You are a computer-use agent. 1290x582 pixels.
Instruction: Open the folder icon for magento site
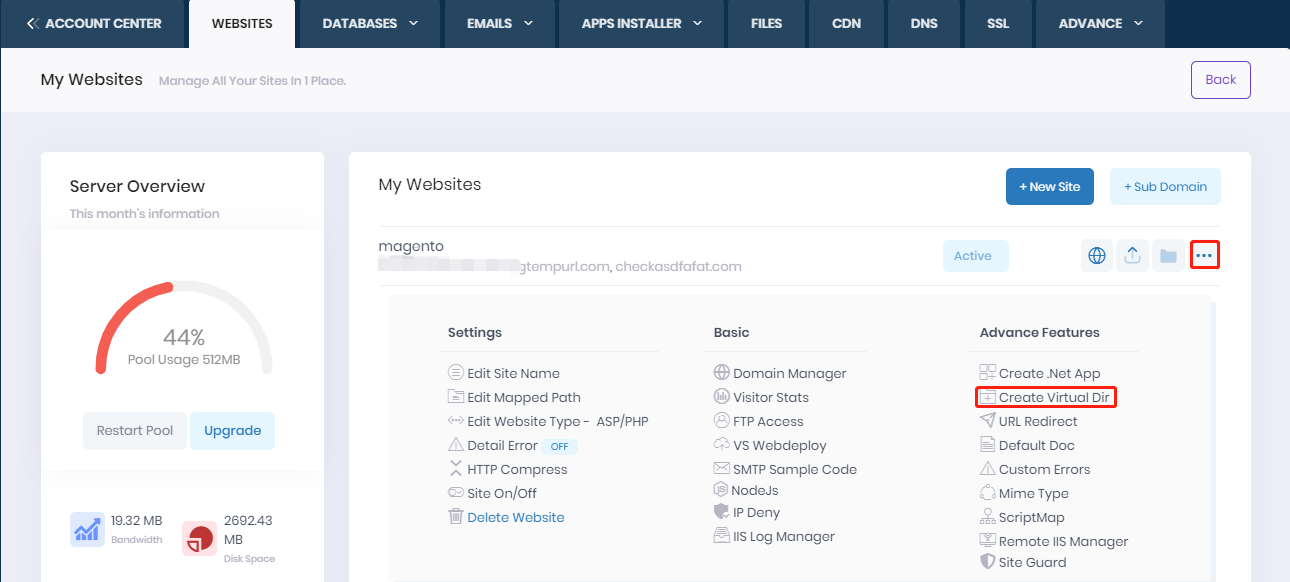pyautogui.click(x=1168, y=256)
